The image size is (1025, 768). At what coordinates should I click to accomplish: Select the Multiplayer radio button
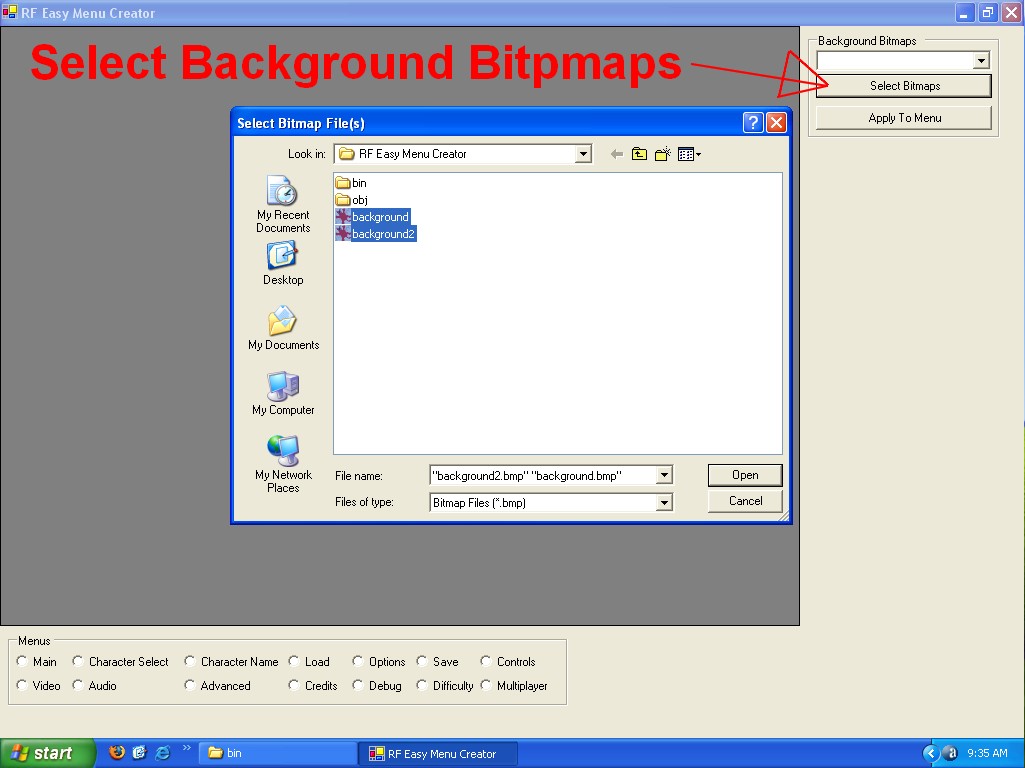487,685
